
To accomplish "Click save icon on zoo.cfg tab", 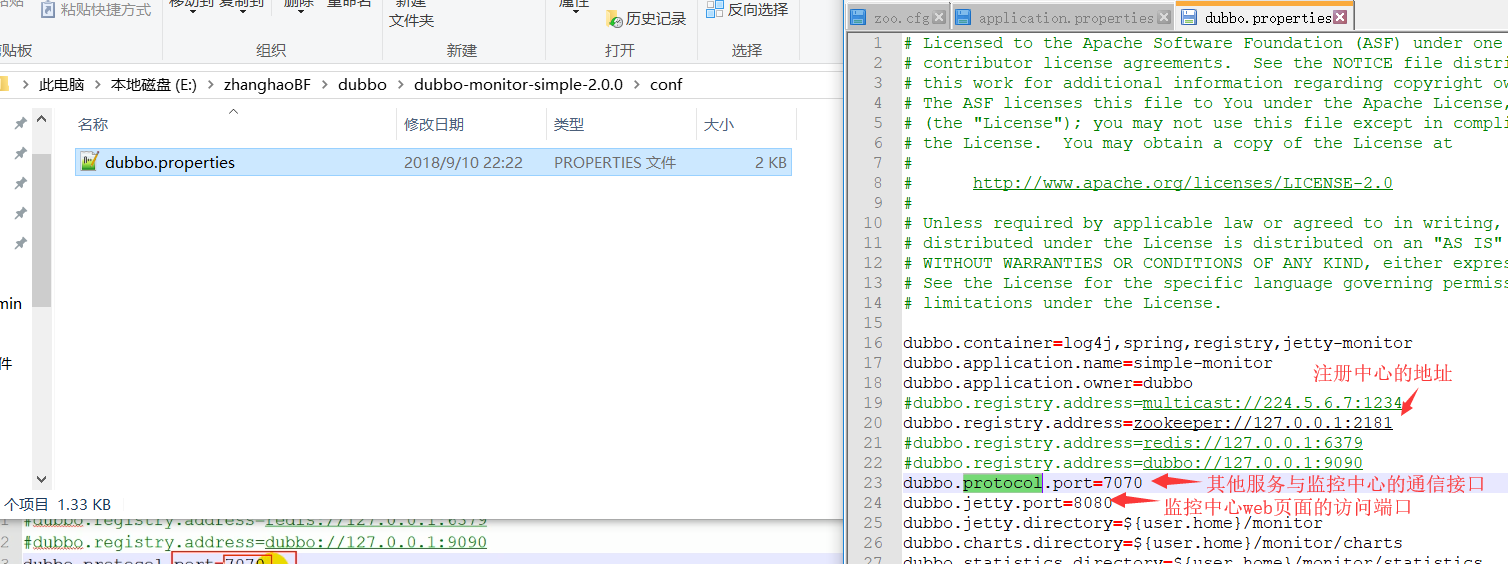I will point(858,18).
